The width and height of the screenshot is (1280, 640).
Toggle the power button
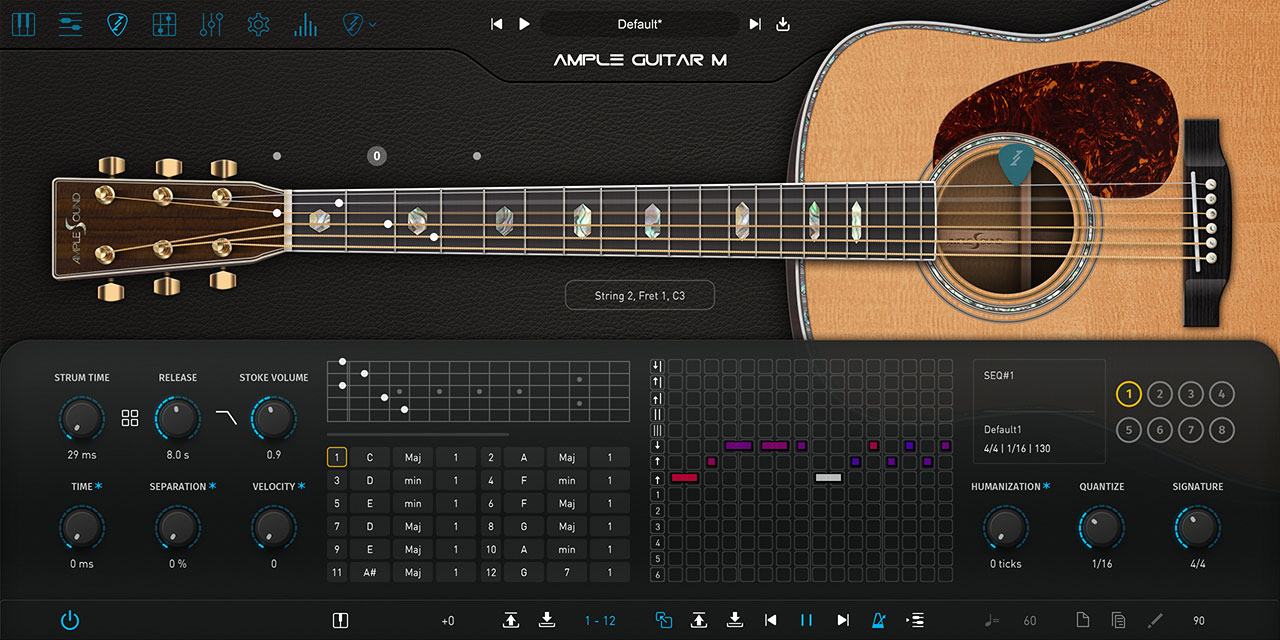[69, 620]
